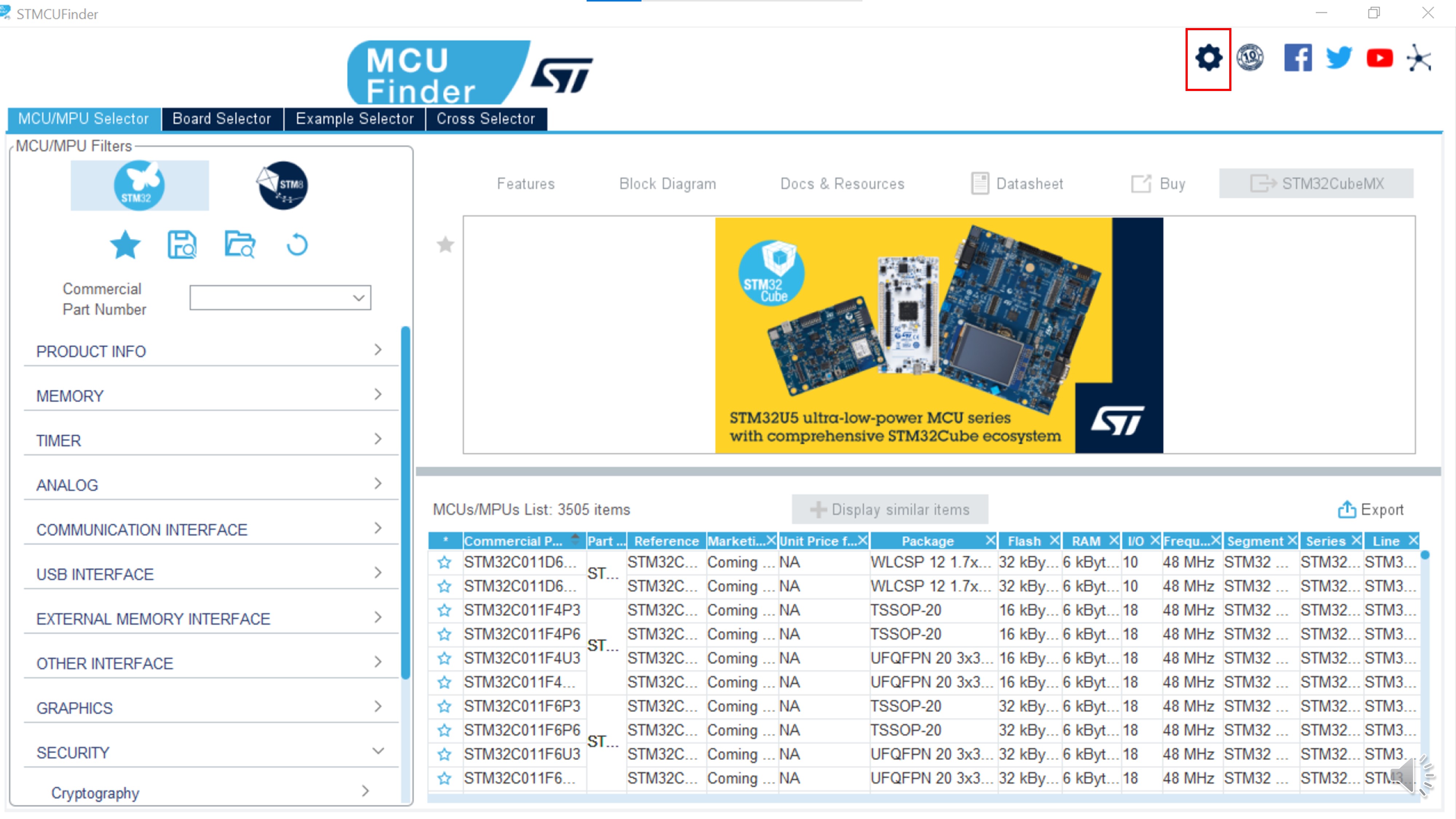The image size is (1456, 819).
Task: Open settings with the gear icon
Action: tap(1208, 58)
